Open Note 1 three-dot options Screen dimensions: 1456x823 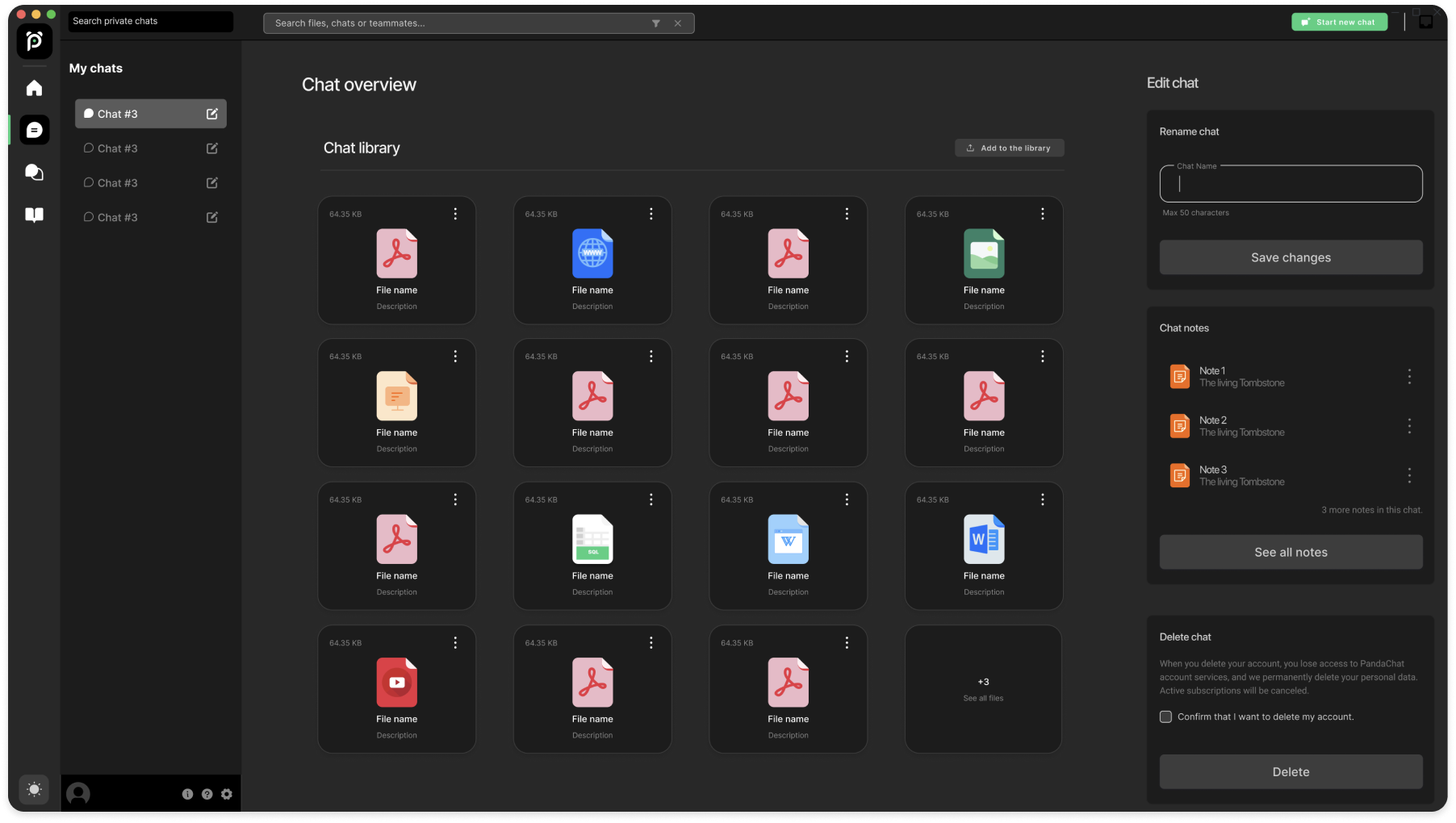1409,377
